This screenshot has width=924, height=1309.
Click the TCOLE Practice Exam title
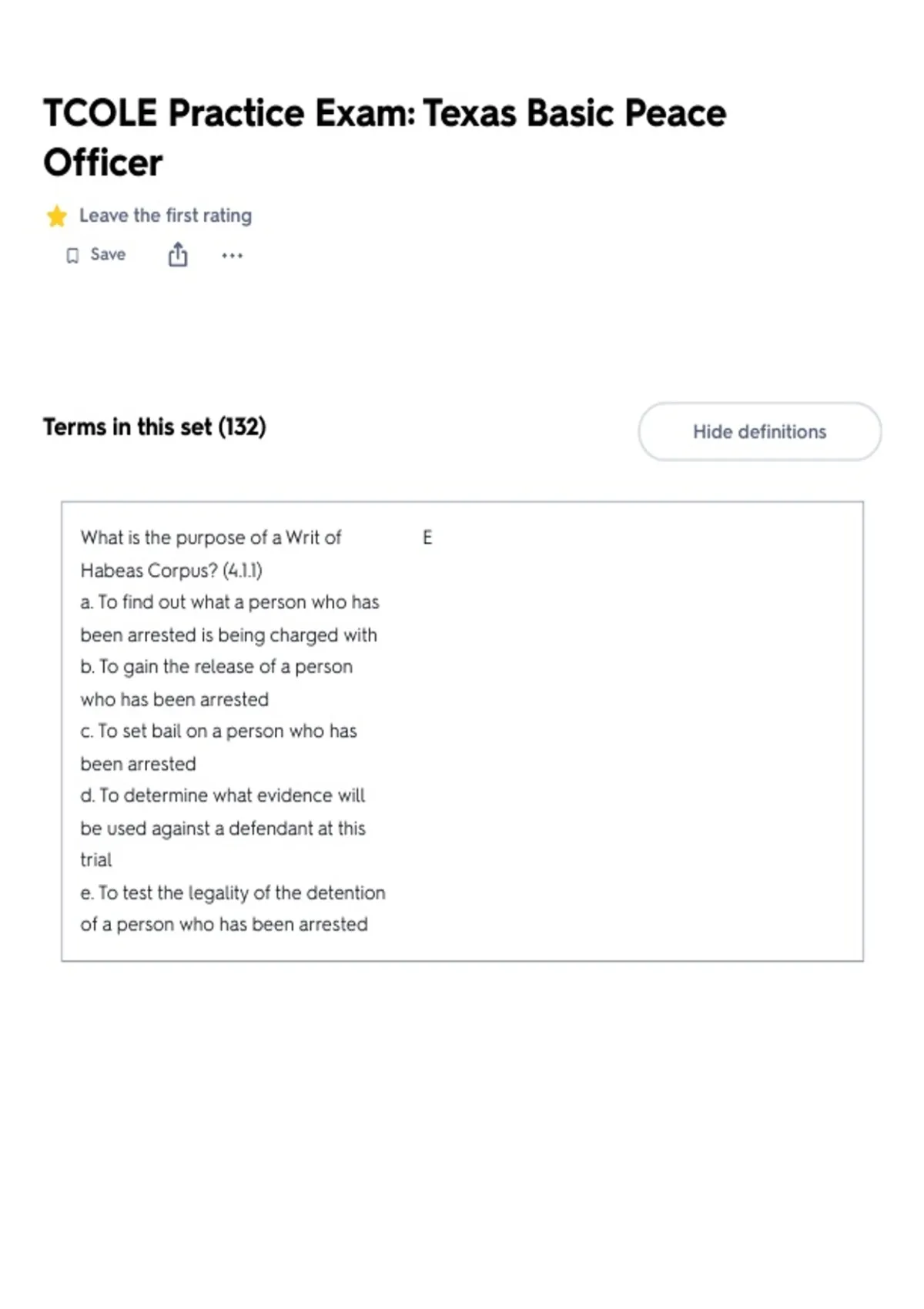(384, 137)
